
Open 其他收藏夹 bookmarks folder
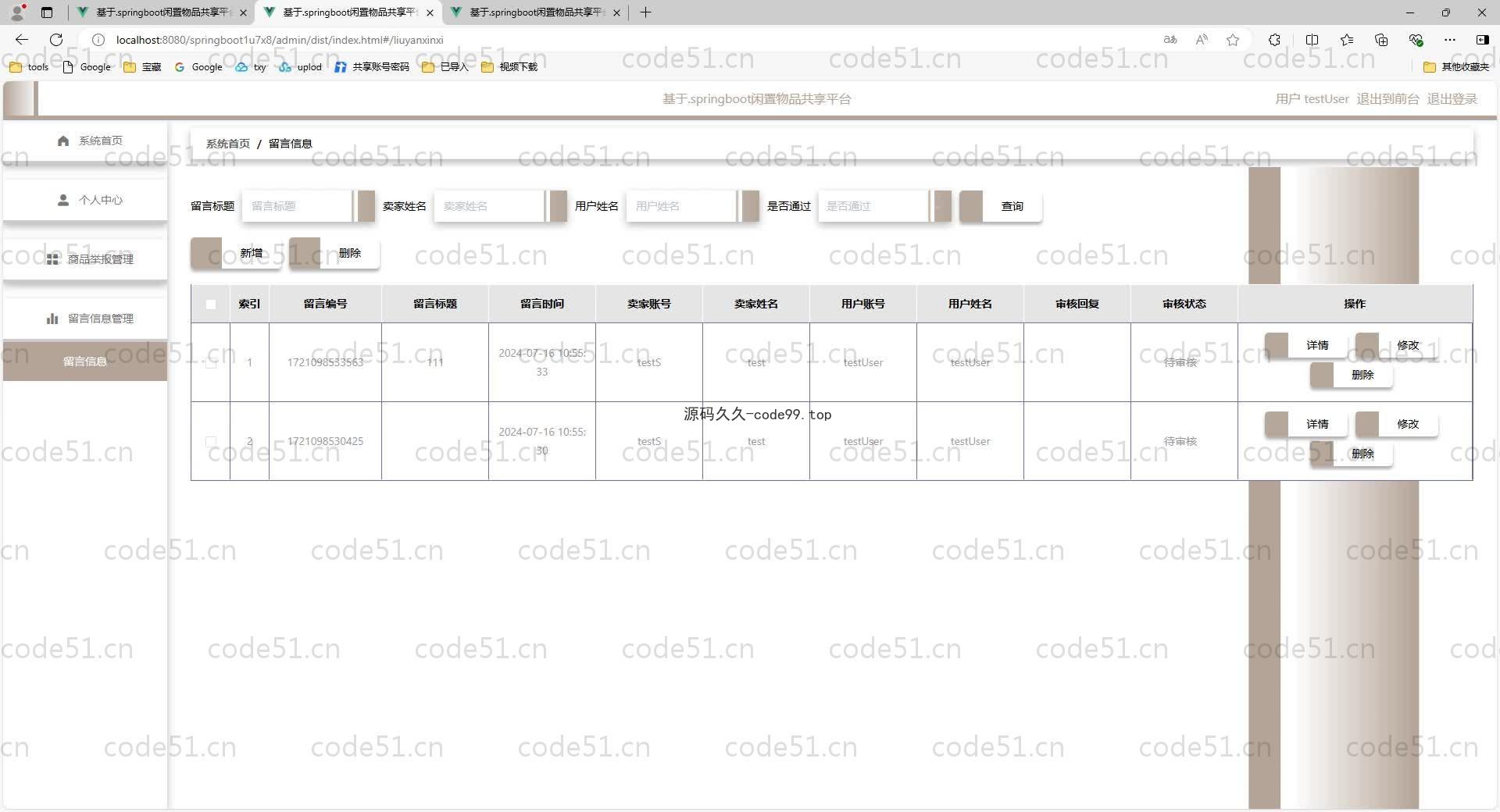pos(1456,67)
